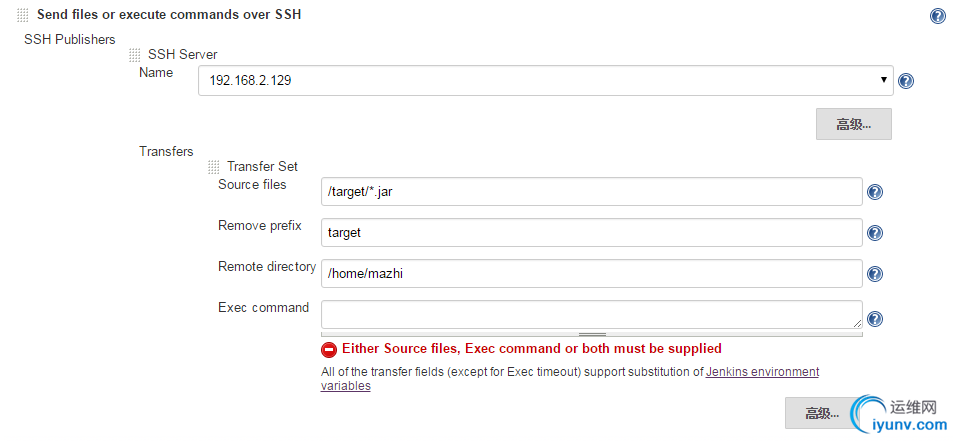Click the SSH Server drag handle

134,54
